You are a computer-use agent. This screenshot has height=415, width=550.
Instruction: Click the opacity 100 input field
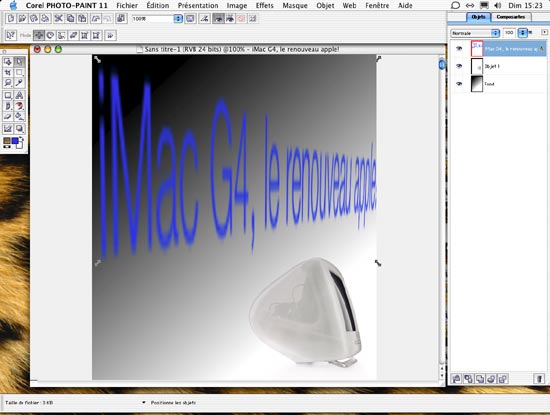(509, 33)
